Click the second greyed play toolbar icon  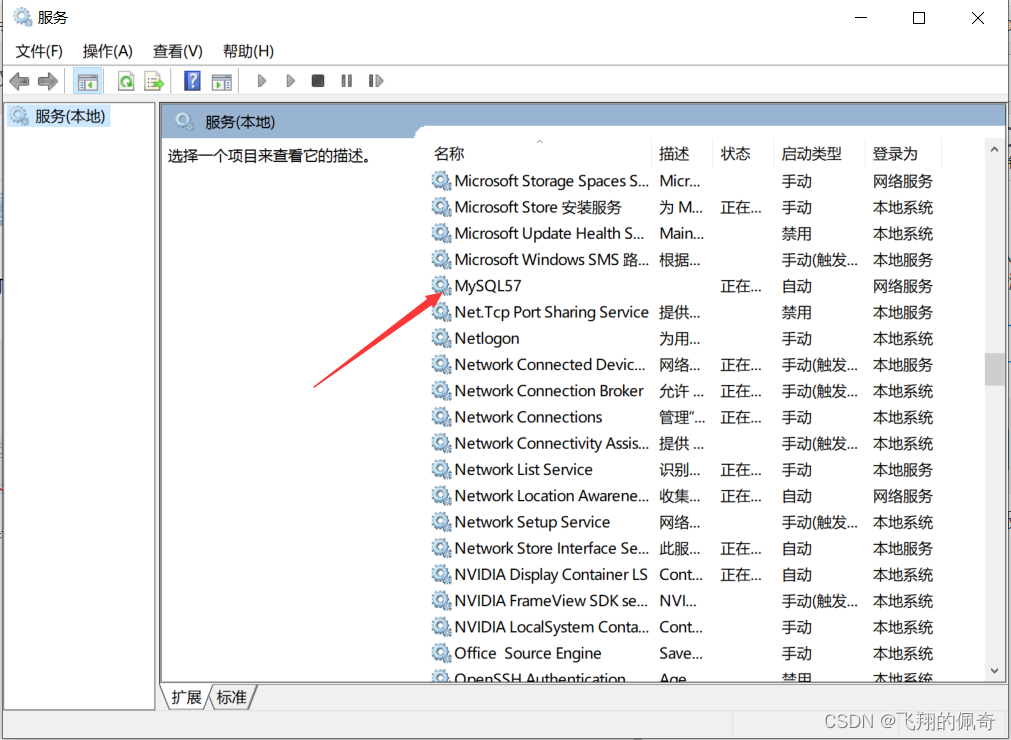290,81
